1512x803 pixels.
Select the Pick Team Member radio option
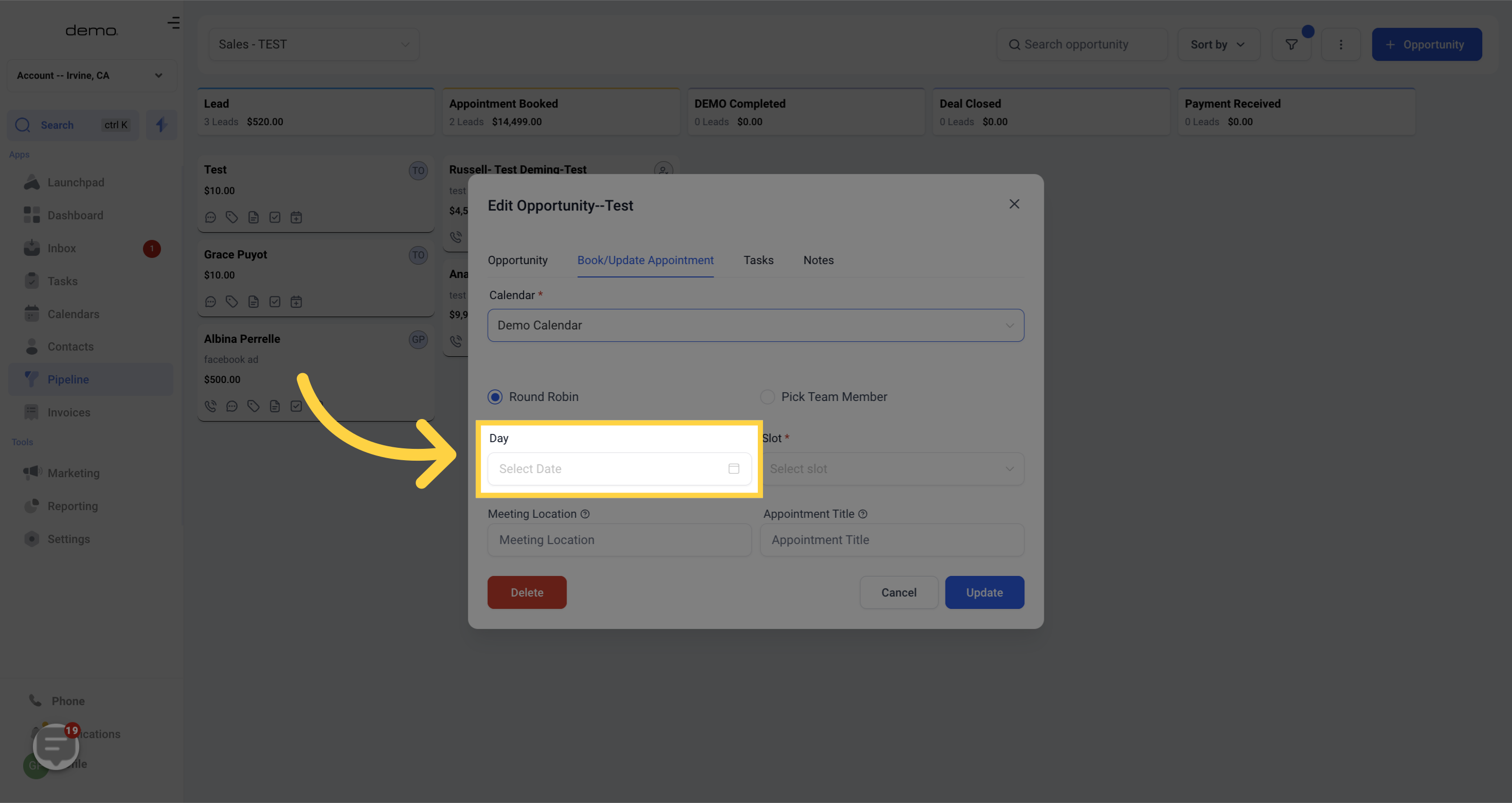click(x=767, y=397)
